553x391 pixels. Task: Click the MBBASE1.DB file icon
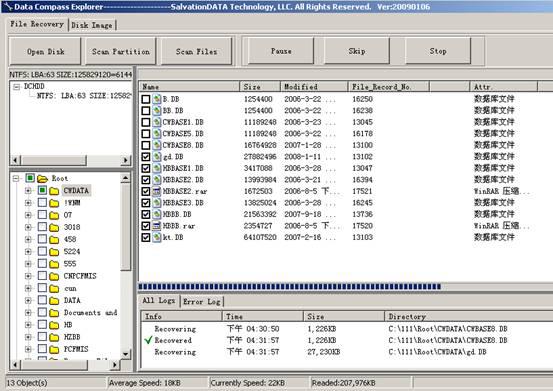(157, 168)
